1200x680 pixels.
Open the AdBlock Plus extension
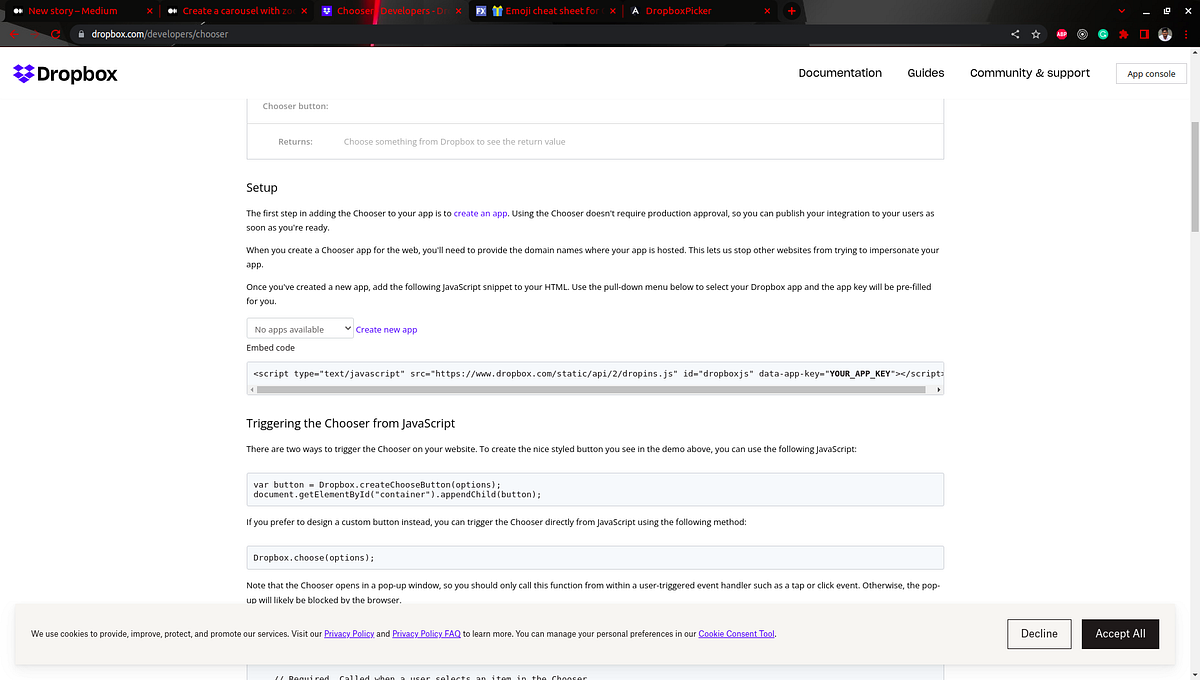tap(1061, 34)
